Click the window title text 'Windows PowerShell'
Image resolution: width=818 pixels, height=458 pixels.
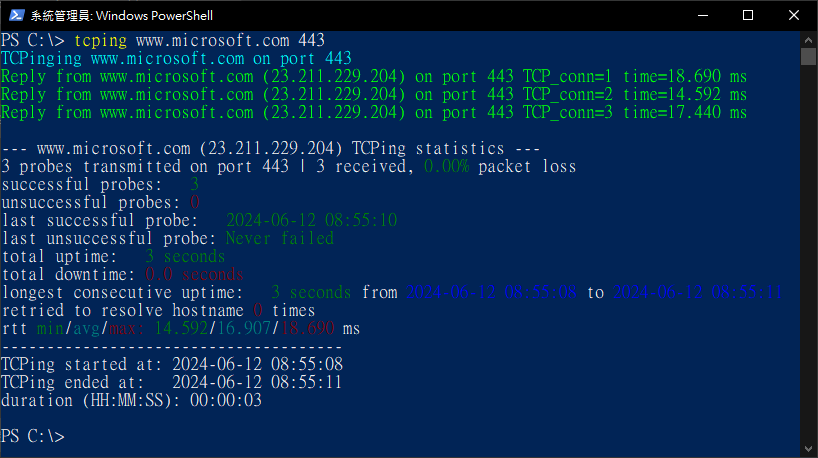tap(154, 16)
